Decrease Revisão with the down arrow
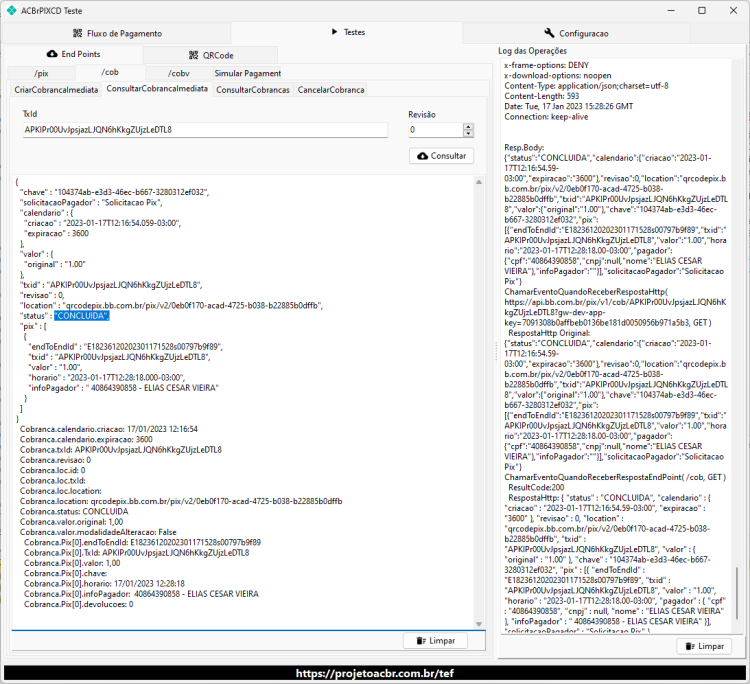This screenshot has height=684, width=750. coord(468,133)
